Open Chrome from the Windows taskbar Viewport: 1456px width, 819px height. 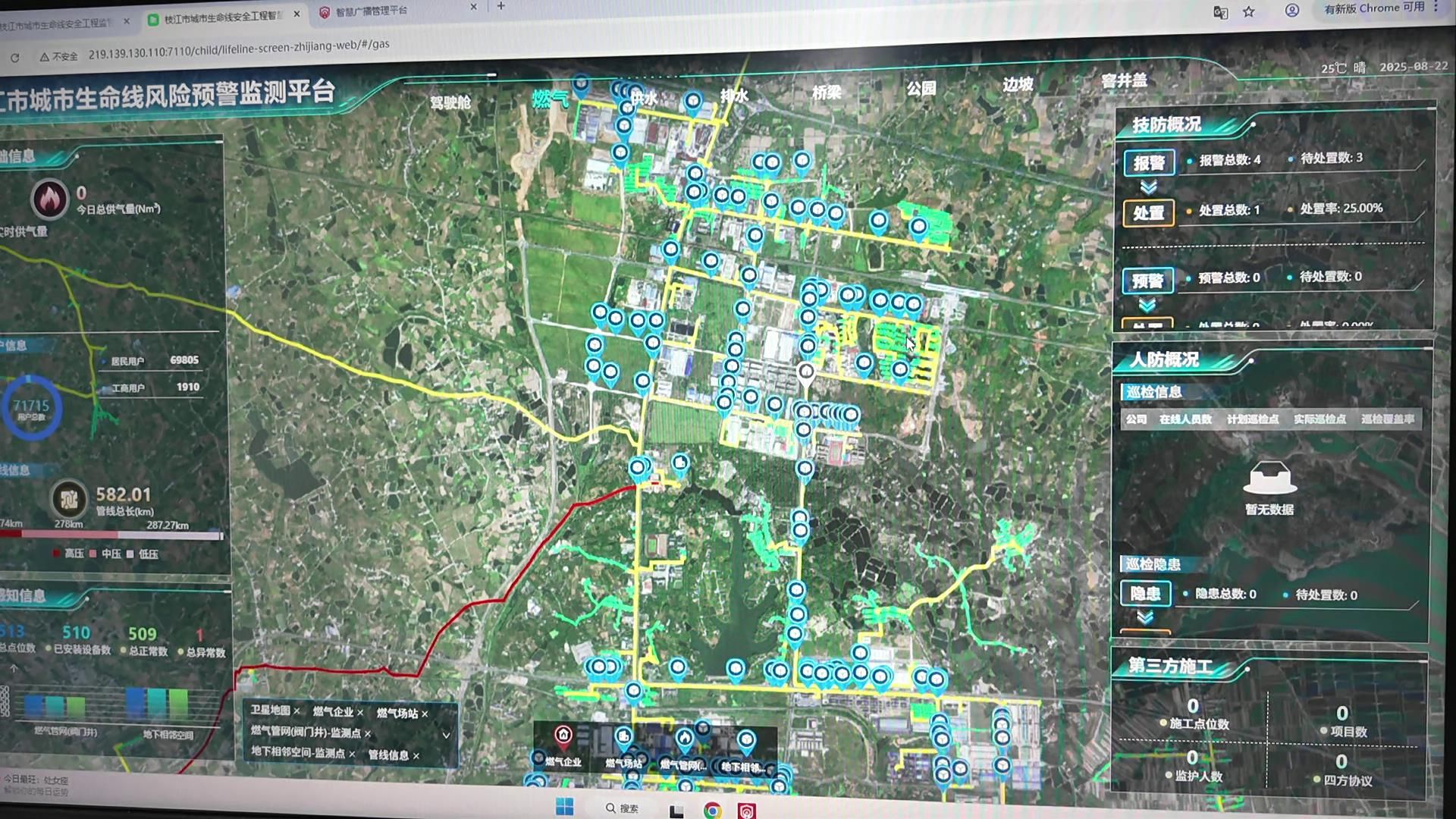[711, 811]
